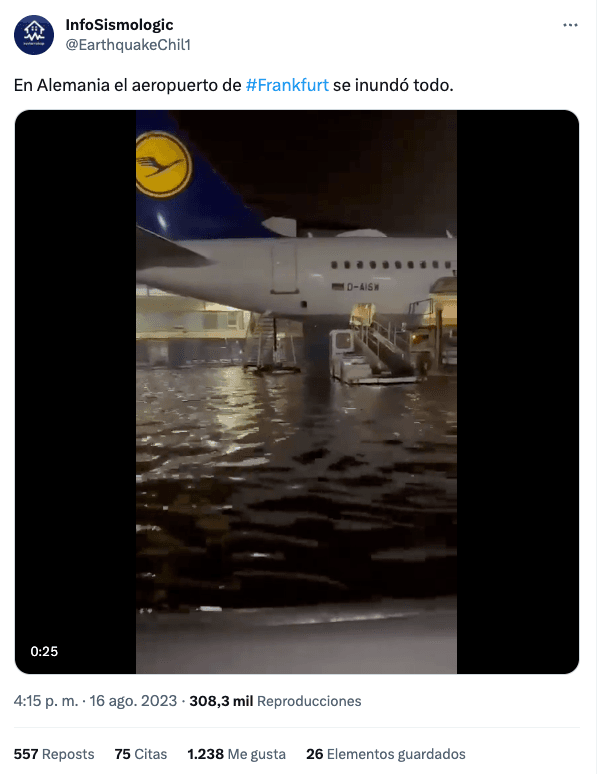This screenshot has height=774, width=598.
Task: Open the #Frankfurt hashtag
Action: coord(287,85)
